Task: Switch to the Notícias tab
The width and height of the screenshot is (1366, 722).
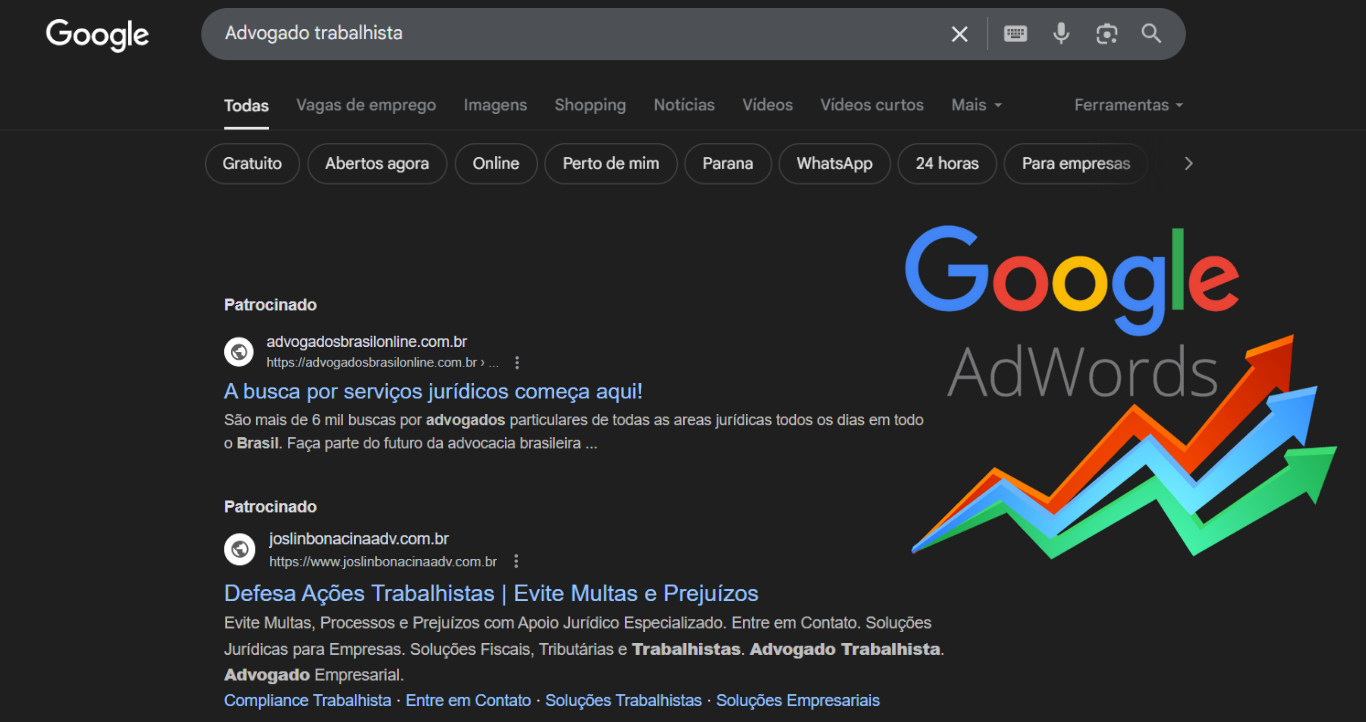Action: pos(684,105)
